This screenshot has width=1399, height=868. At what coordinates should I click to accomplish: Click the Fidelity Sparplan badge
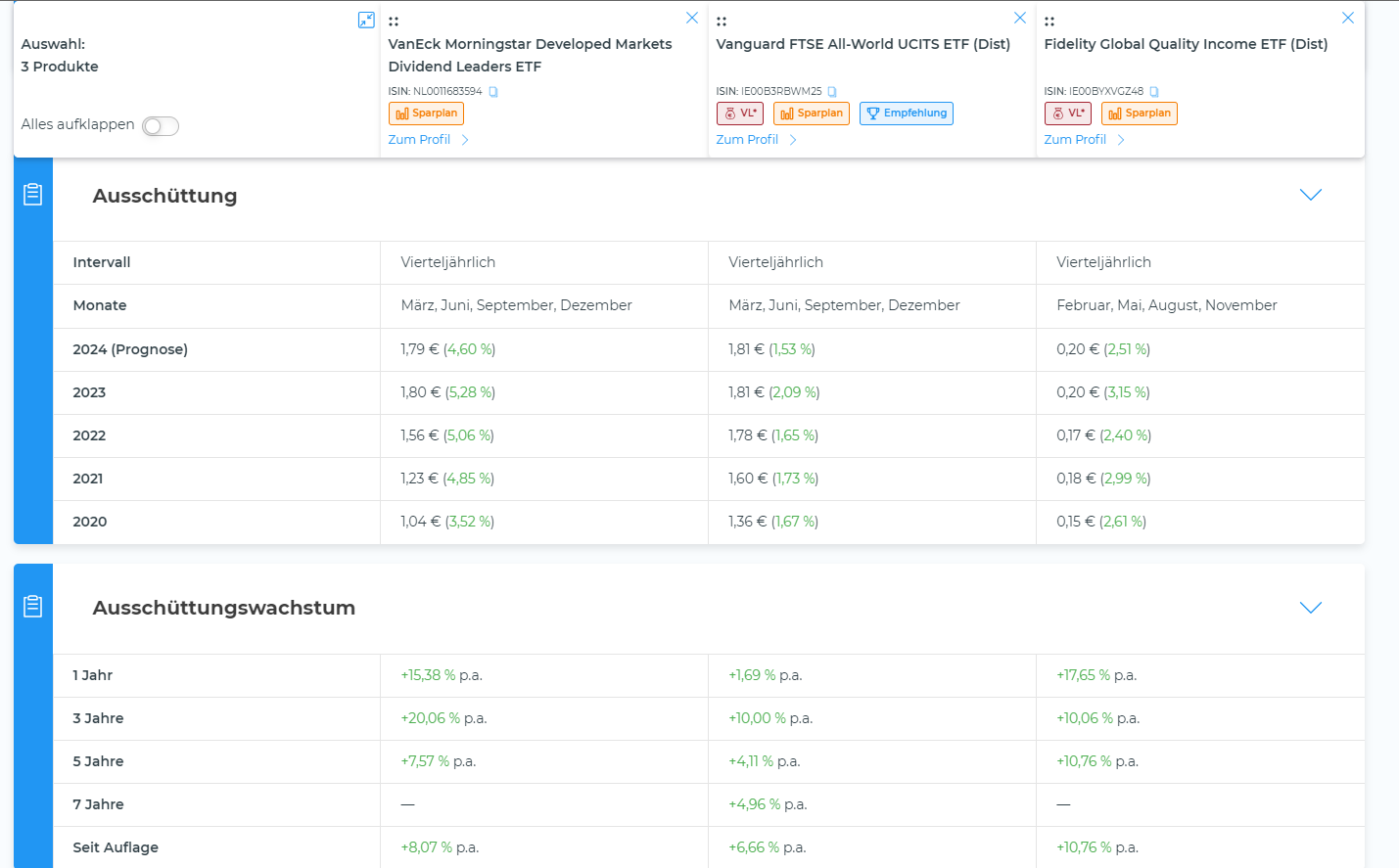[1139, 114]
